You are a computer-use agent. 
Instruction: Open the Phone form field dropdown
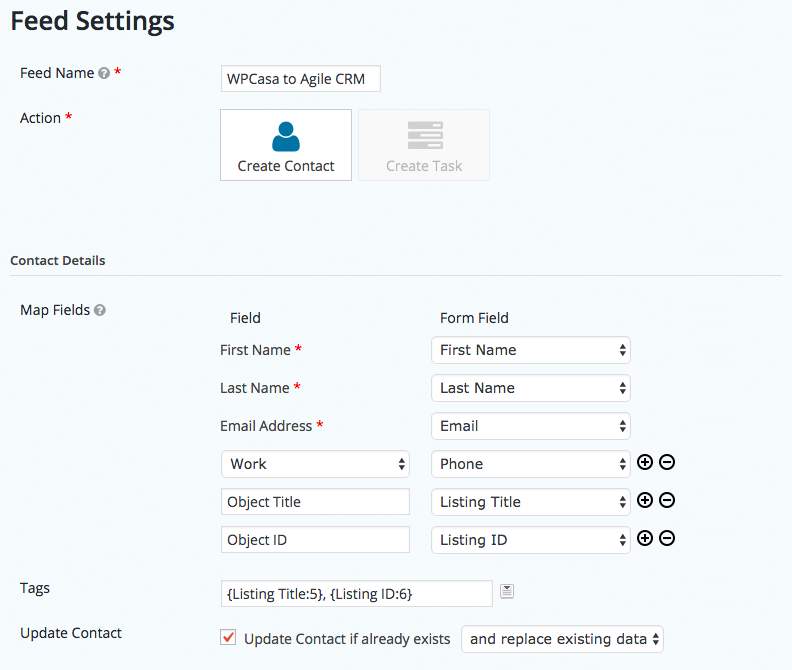click(x=531, y=464)
